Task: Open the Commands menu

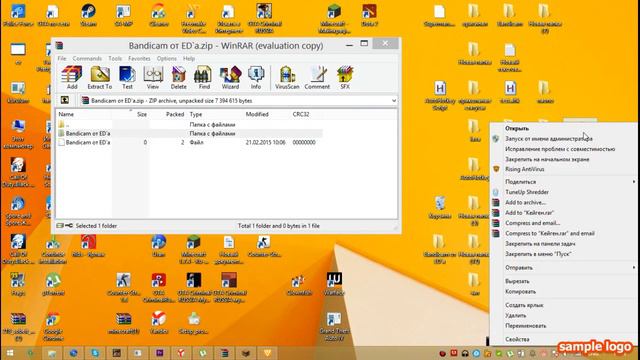Action: pyautogui.click(x=87, y=58)
